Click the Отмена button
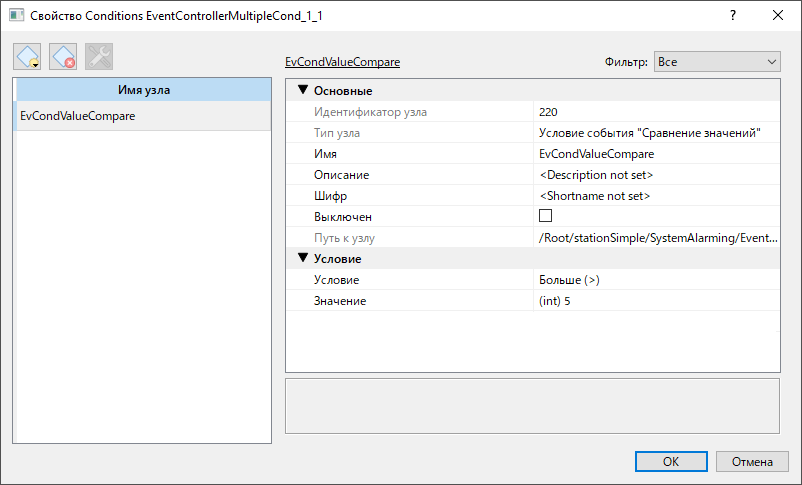 tap(752, 461)
